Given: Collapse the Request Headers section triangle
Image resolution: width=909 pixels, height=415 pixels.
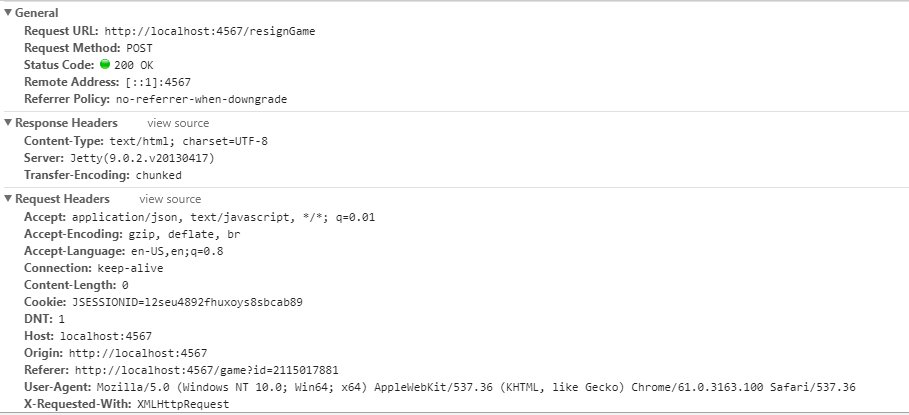Looking at the screenshot, I should [8, 199].
